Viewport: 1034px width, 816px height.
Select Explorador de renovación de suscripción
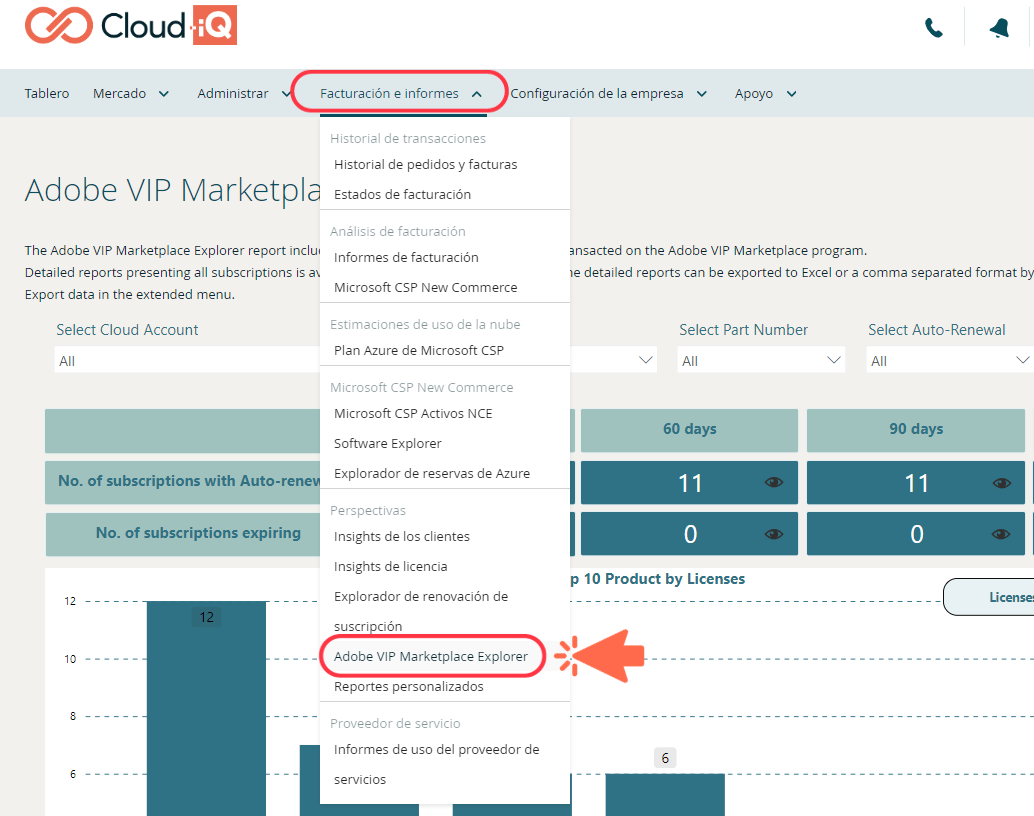(421, 611)
